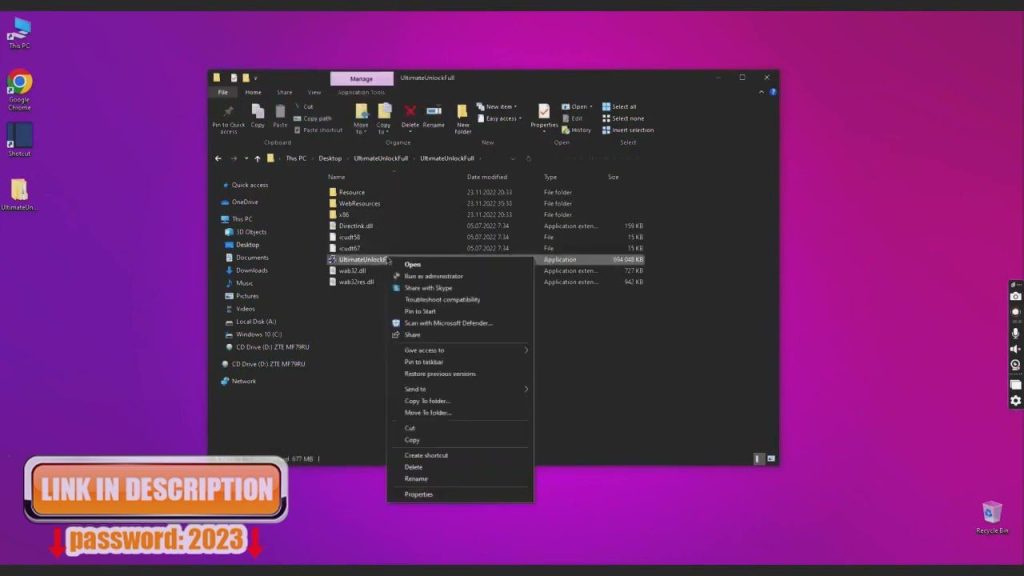Switch to thumbnail view using status bar icon
1024x576 pixels.
pyautogui.click(x=768, y=457)
